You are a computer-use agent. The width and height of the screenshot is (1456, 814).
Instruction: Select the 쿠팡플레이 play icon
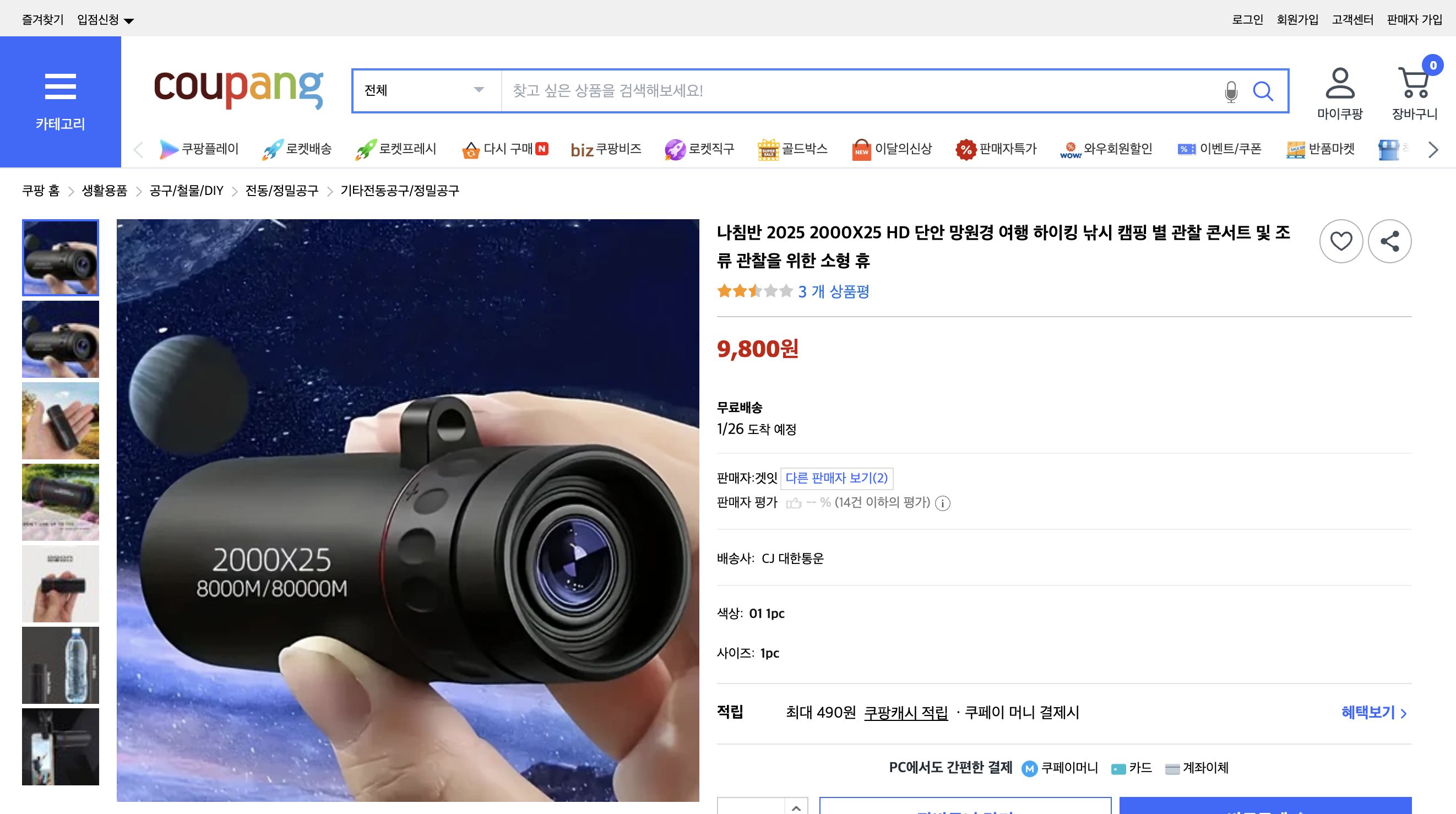click(170, 149)
